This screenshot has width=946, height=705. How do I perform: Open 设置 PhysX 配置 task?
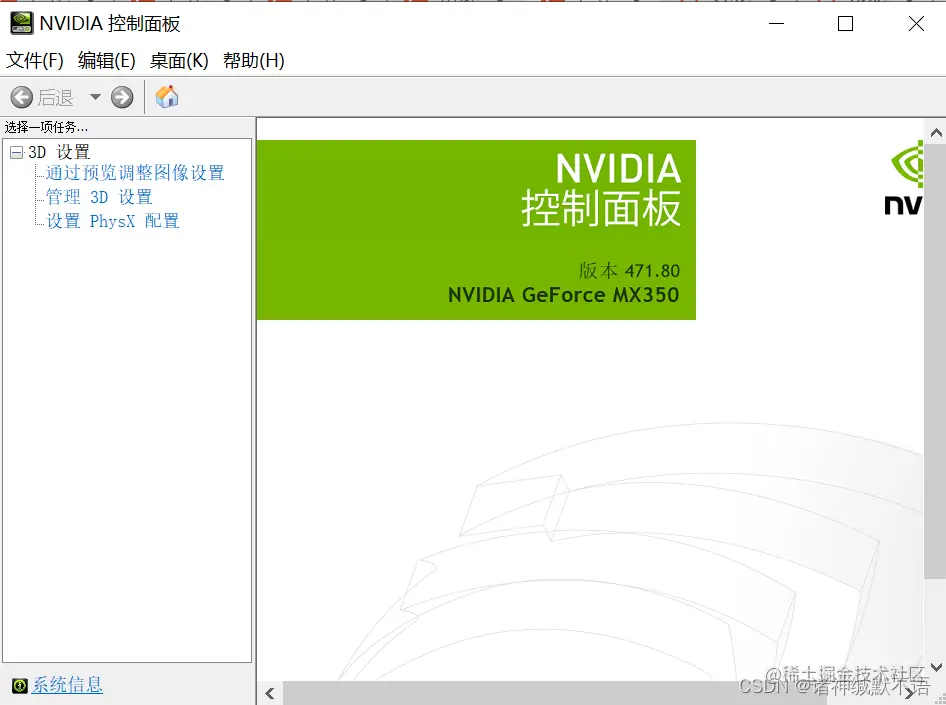coord(113,221)
